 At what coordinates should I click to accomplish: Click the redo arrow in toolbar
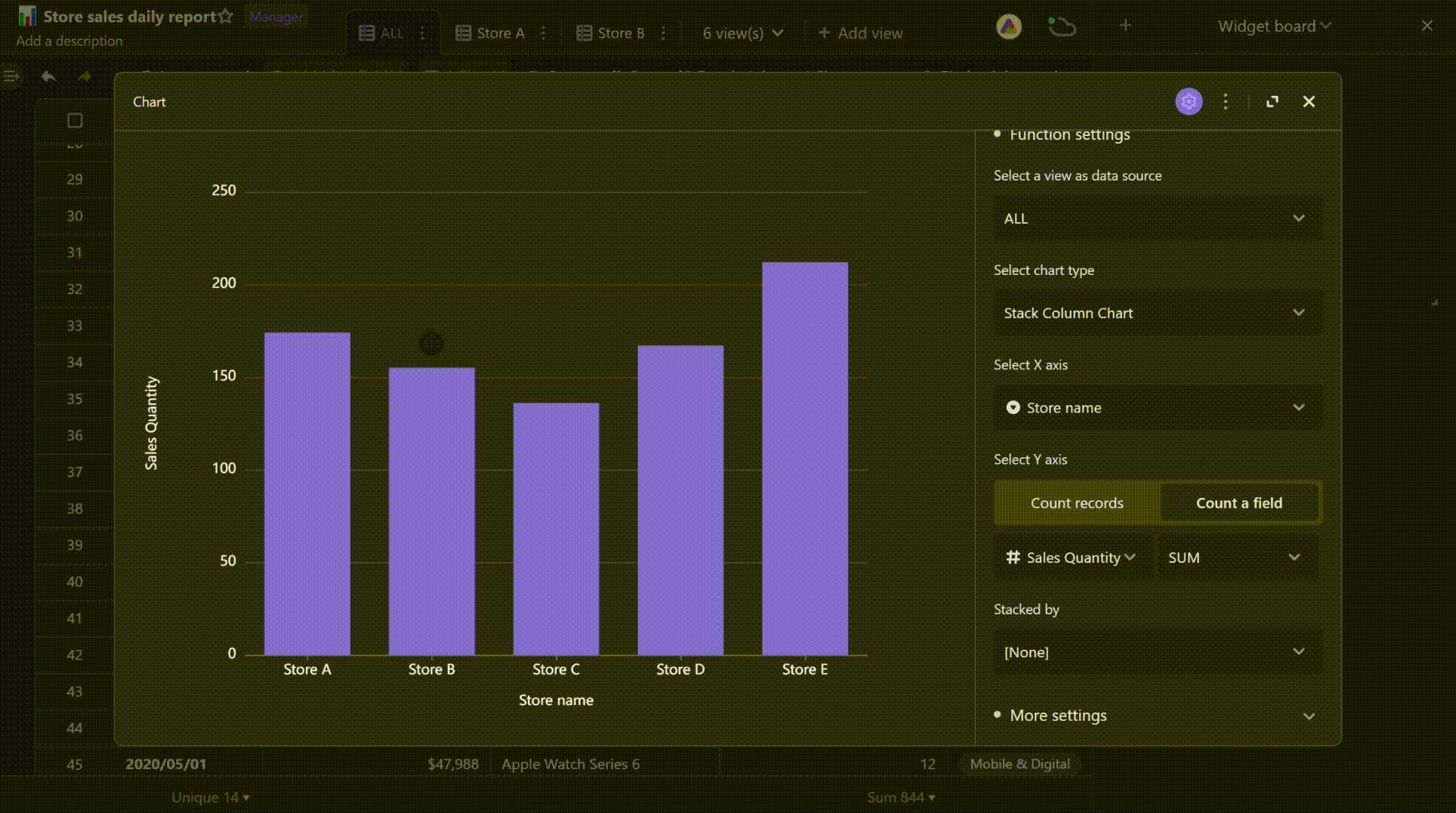pyautogui.click(x=85, y=76)
